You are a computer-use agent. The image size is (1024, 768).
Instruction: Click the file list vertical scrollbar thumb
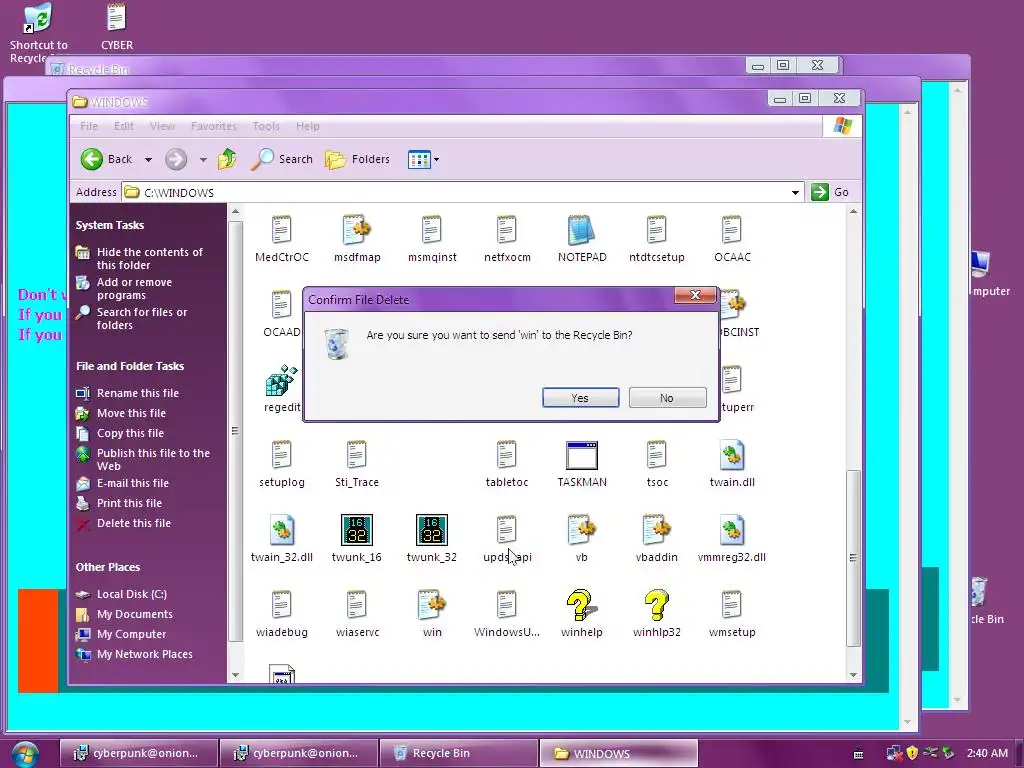click(853, 558)
